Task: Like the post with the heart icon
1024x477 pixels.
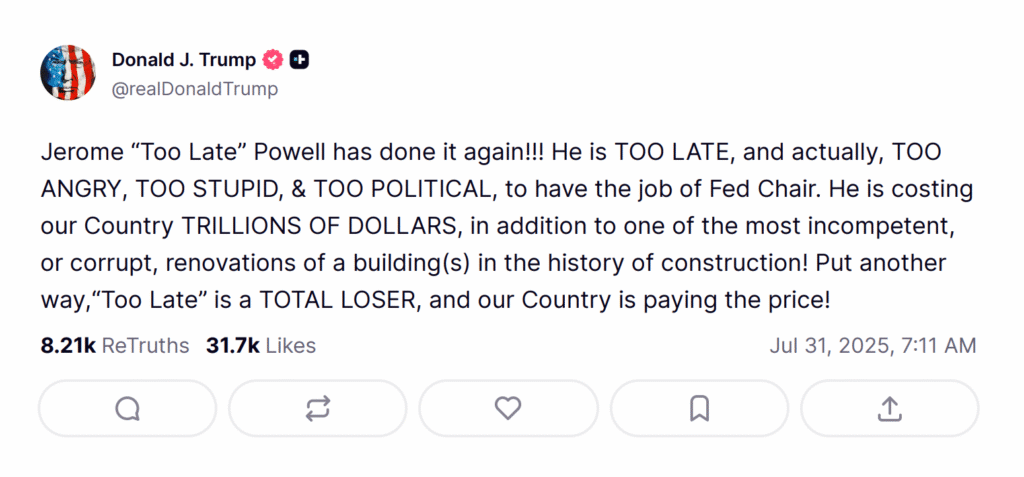Action: tap(508, 408)
